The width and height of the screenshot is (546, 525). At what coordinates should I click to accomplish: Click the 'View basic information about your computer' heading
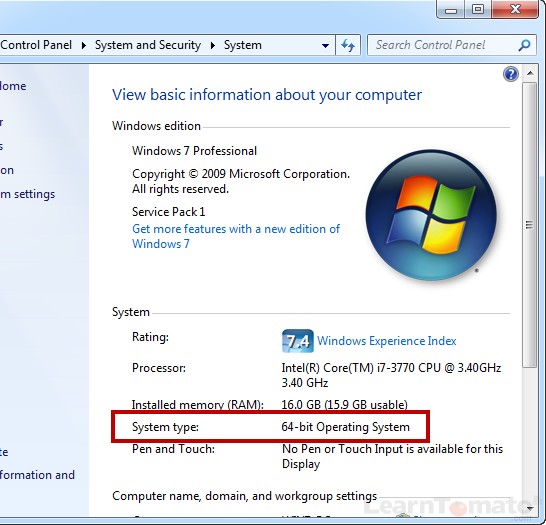267,95
